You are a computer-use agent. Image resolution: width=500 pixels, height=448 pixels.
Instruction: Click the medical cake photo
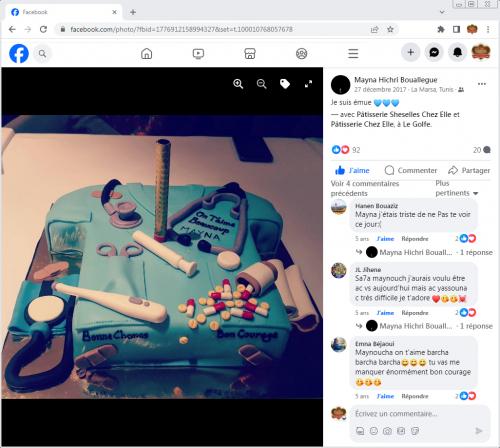pyautogui.click(x=162, y=257)
